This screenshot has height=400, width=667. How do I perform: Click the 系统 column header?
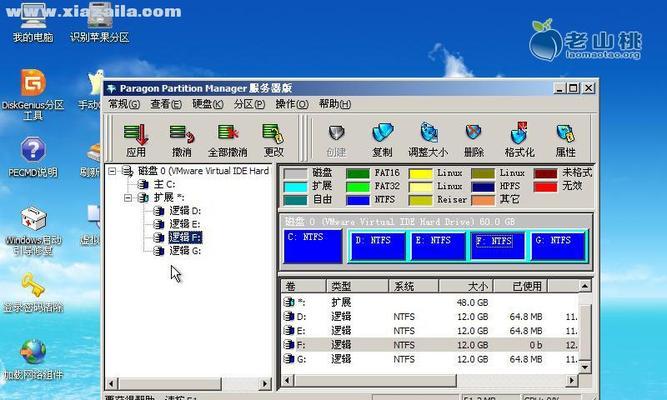click(413, 286)
